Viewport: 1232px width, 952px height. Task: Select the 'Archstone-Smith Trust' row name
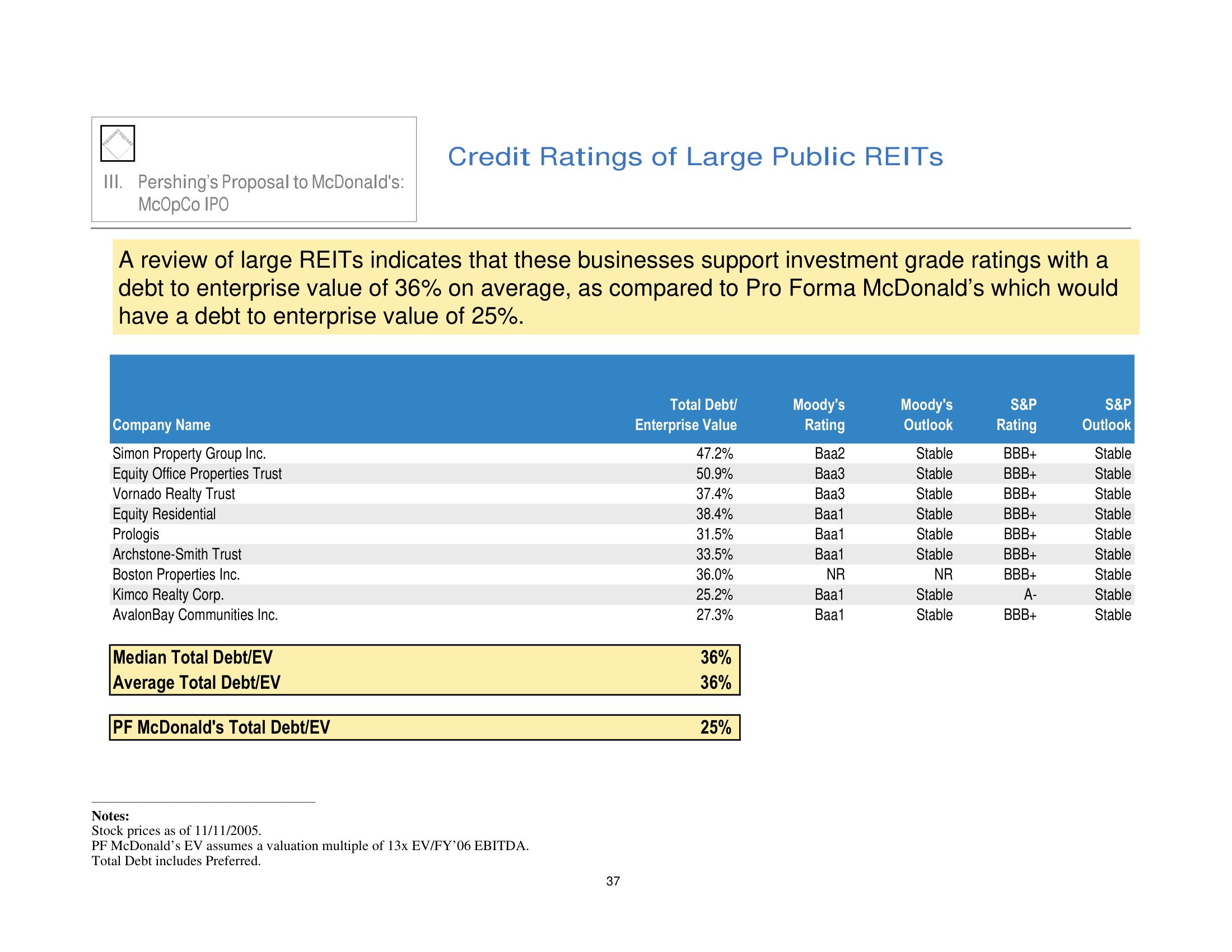(x=177, y=554)
